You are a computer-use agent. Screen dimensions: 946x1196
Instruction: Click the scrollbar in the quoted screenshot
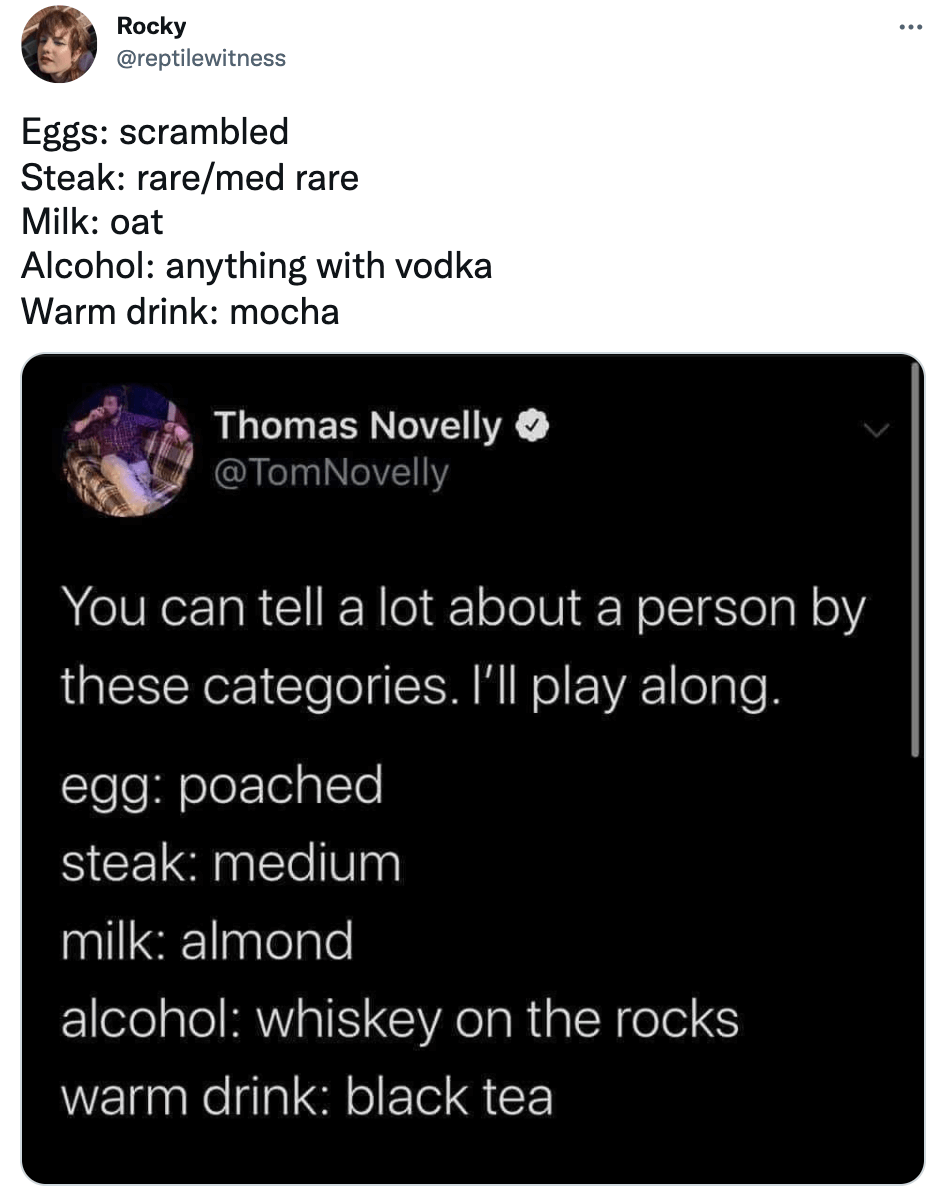click(x=914, y=560)
